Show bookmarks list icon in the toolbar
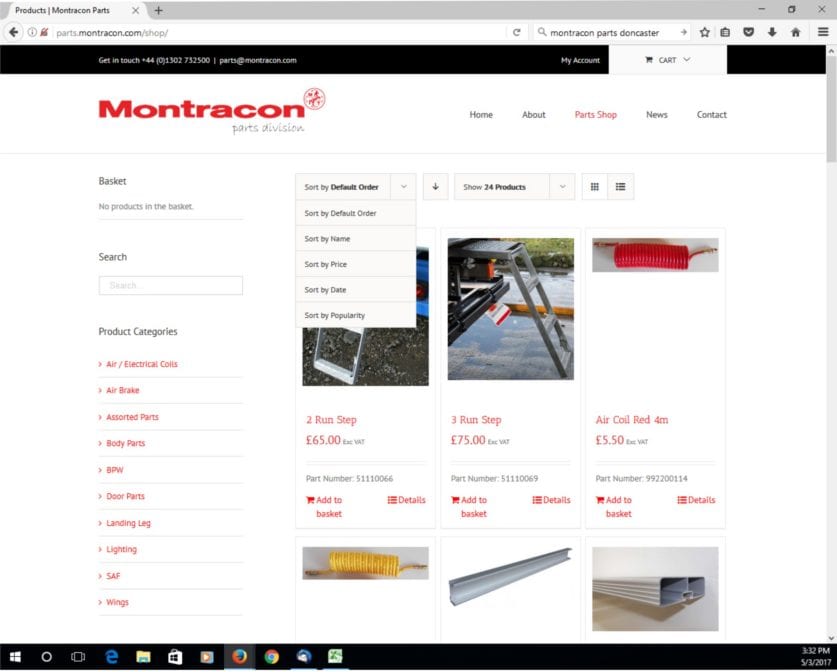837x672 pixels. click(x=725, y=33)
